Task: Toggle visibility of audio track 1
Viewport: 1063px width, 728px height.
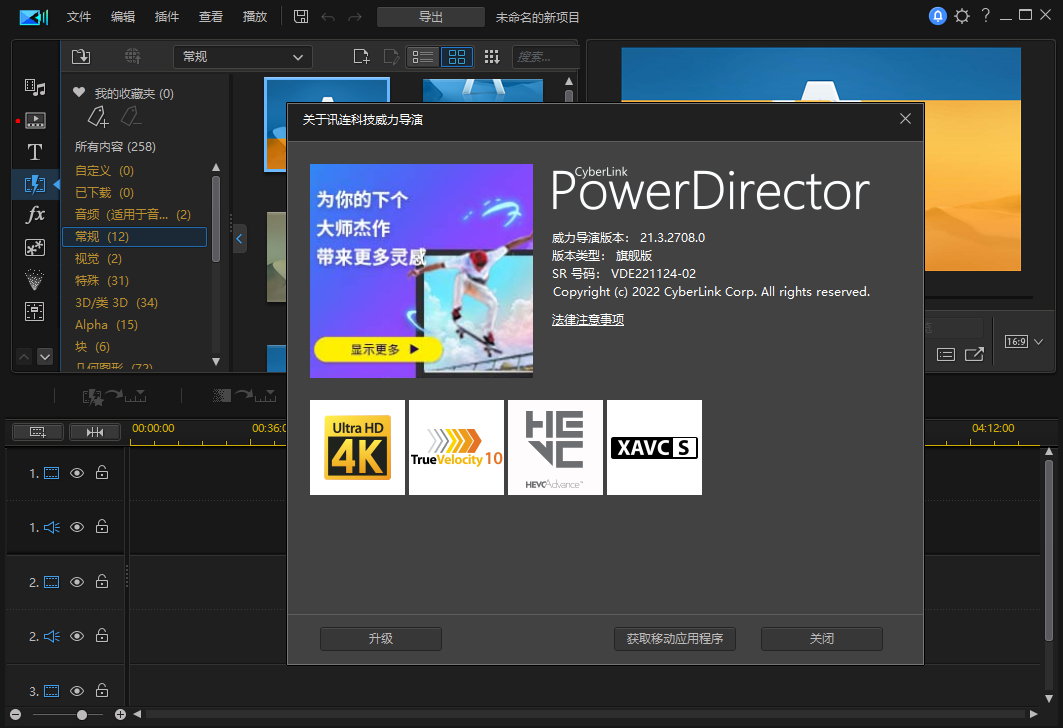Action: coord(77,527)
